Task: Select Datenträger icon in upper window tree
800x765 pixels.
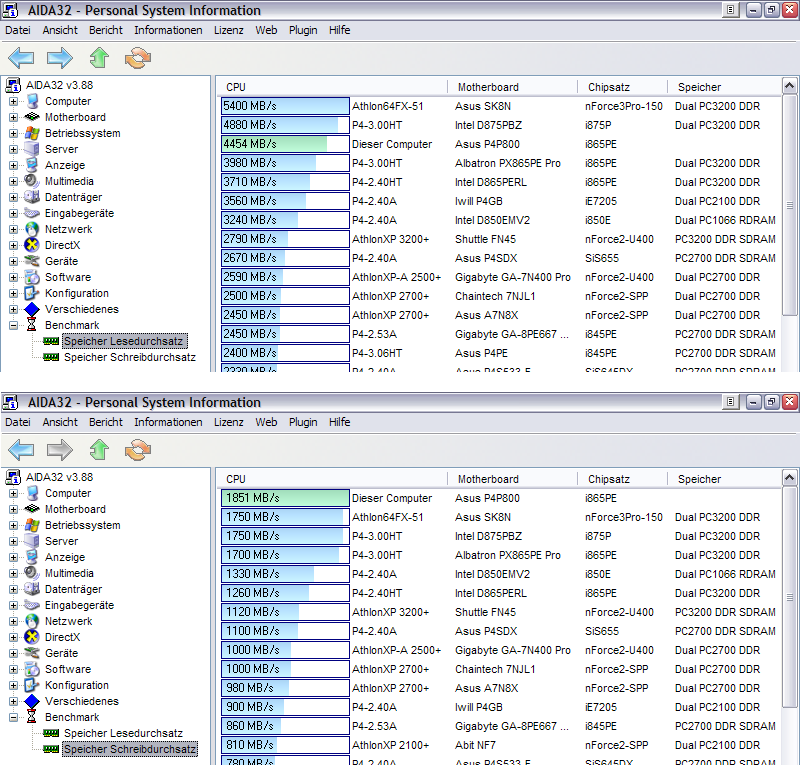Action: pyautogui.click(x=32, y=197)
